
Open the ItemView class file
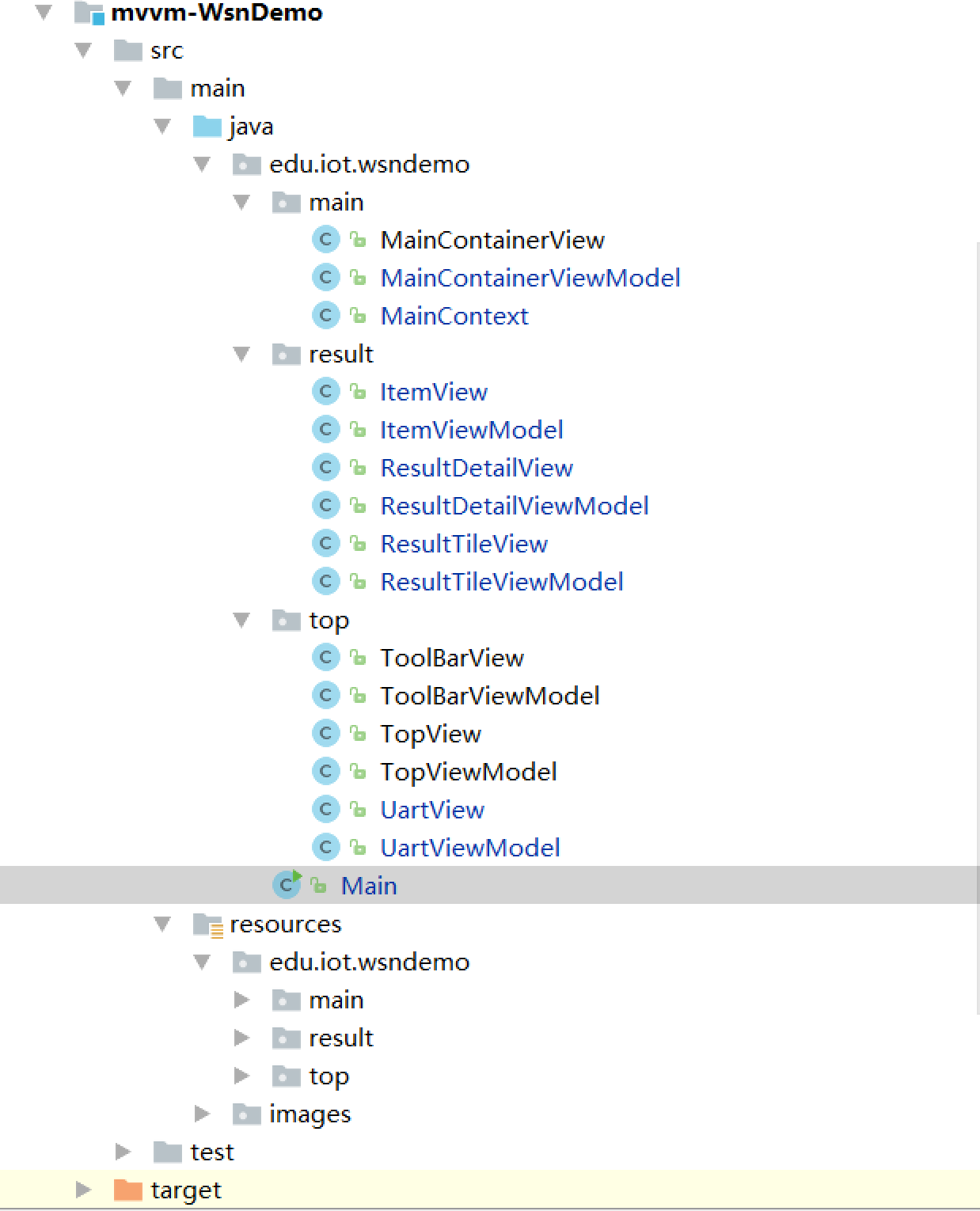(433, 392)
